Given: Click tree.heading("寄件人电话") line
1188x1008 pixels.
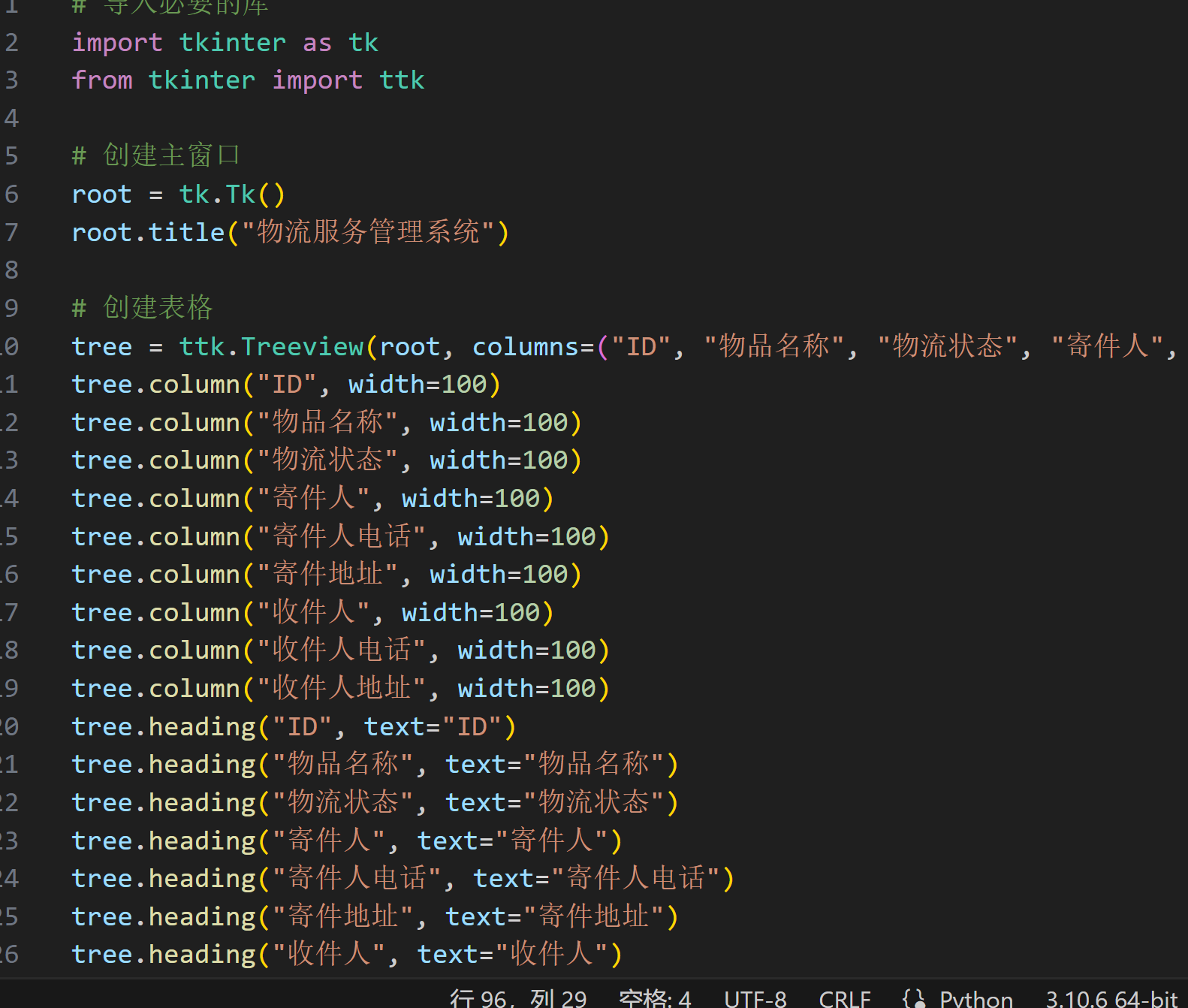Looking at the screenshot, I should [403, 878].
